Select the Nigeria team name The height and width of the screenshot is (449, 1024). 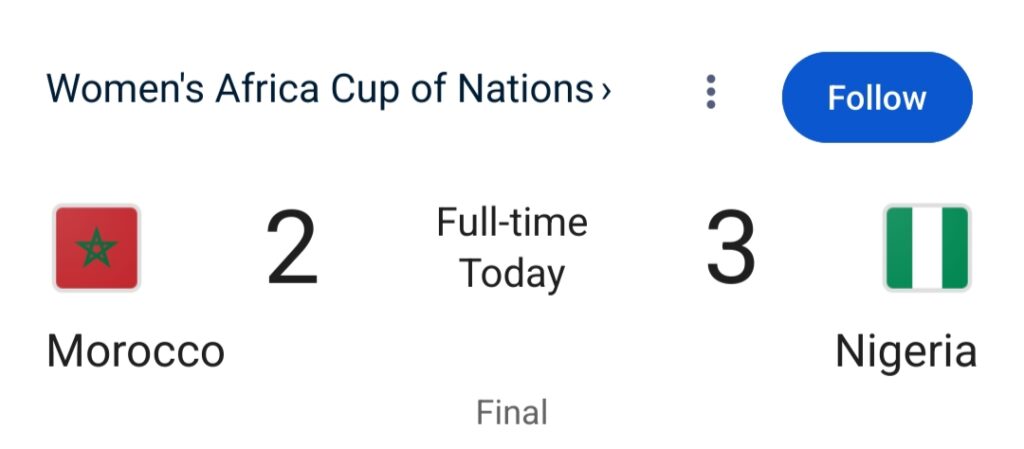click(x=906, y=354)
